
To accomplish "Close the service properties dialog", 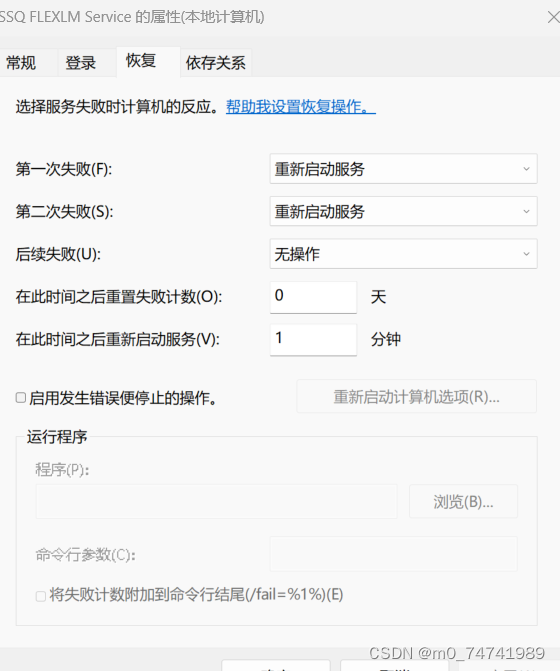I will (x=553, y=17).
